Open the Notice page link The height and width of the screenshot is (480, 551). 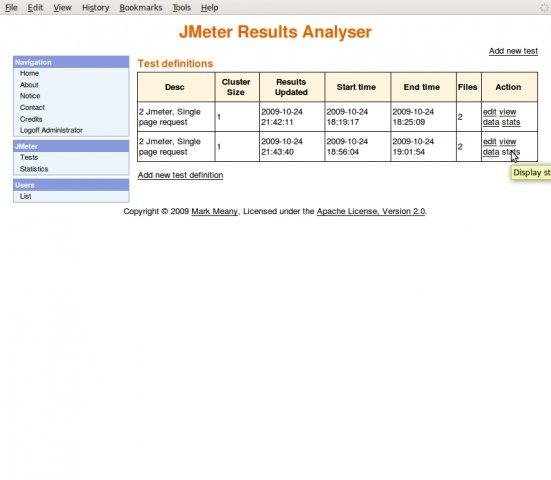30,96
